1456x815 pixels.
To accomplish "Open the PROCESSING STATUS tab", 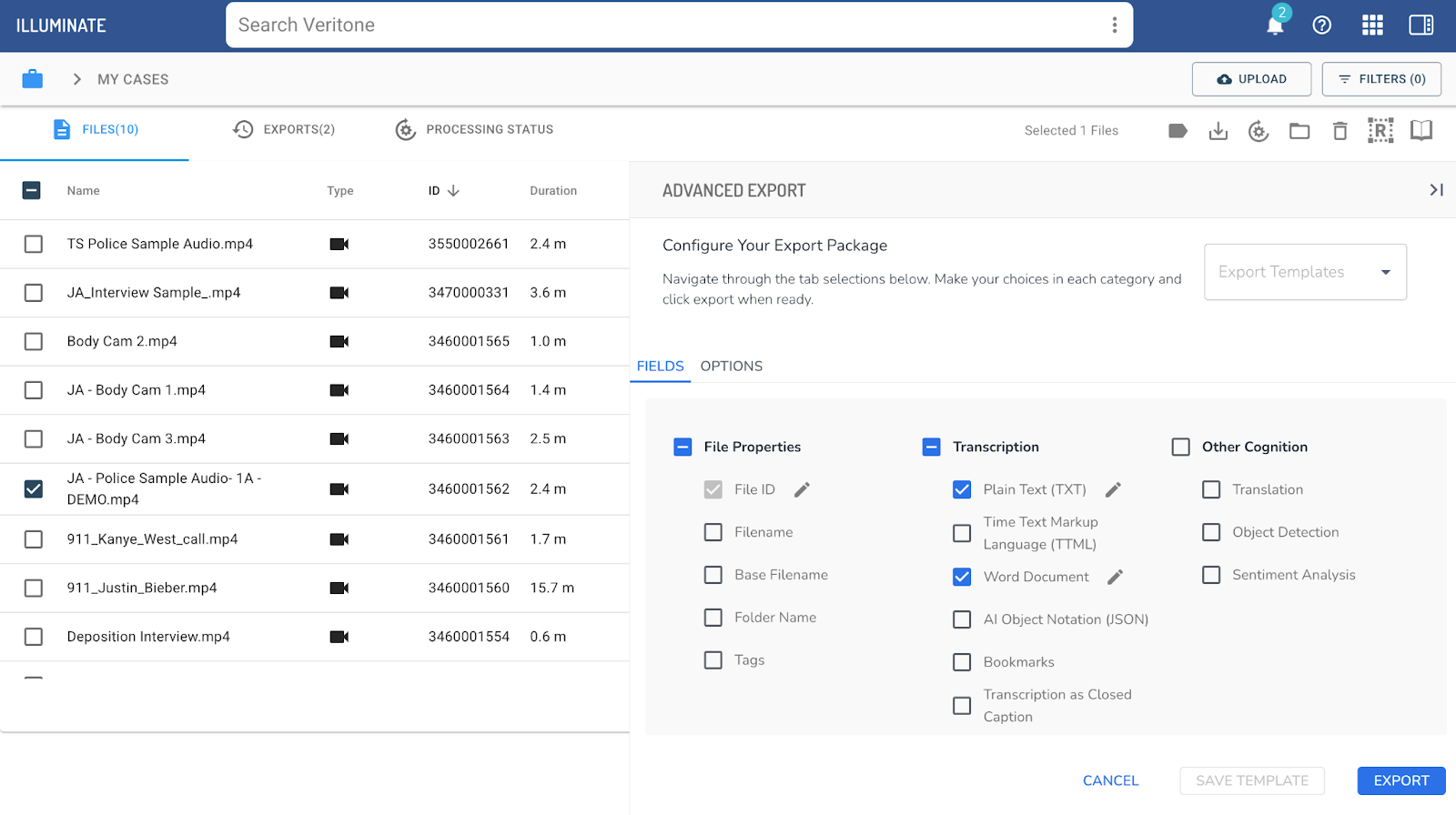I will click(x=474, y=129).
